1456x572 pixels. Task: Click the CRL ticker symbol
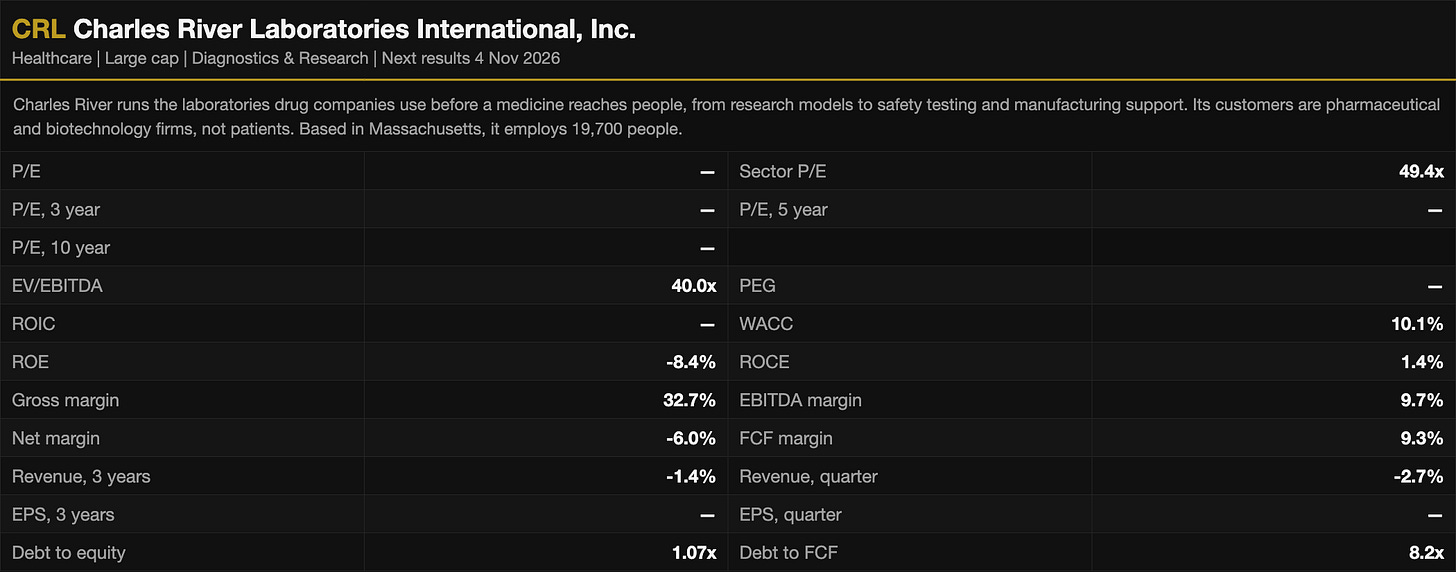(x=38, y=29)
